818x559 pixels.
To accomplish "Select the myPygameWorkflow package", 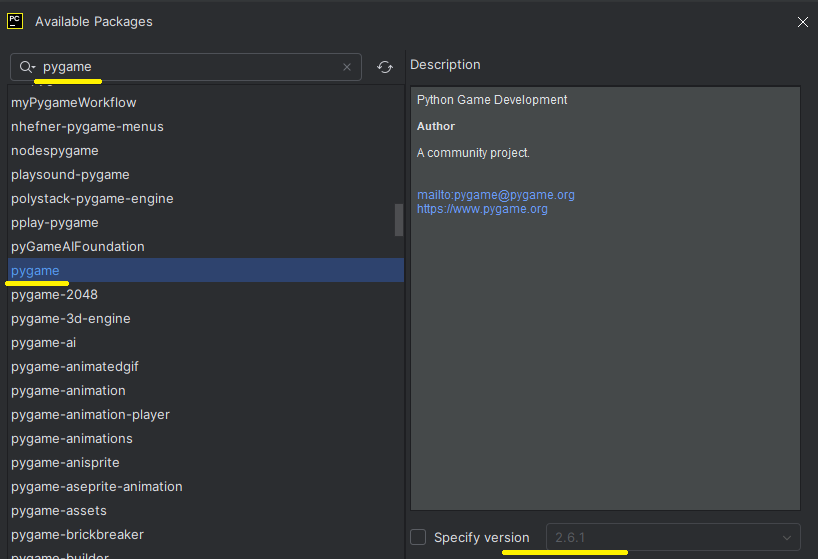I will [73, 103].
